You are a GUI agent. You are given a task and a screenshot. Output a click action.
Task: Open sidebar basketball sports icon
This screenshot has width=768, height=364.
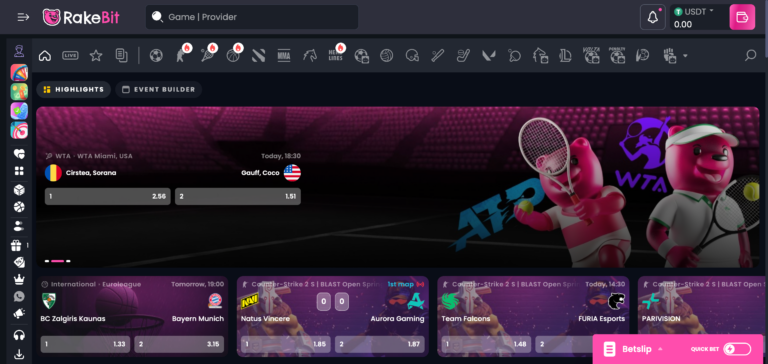[19, 207]
